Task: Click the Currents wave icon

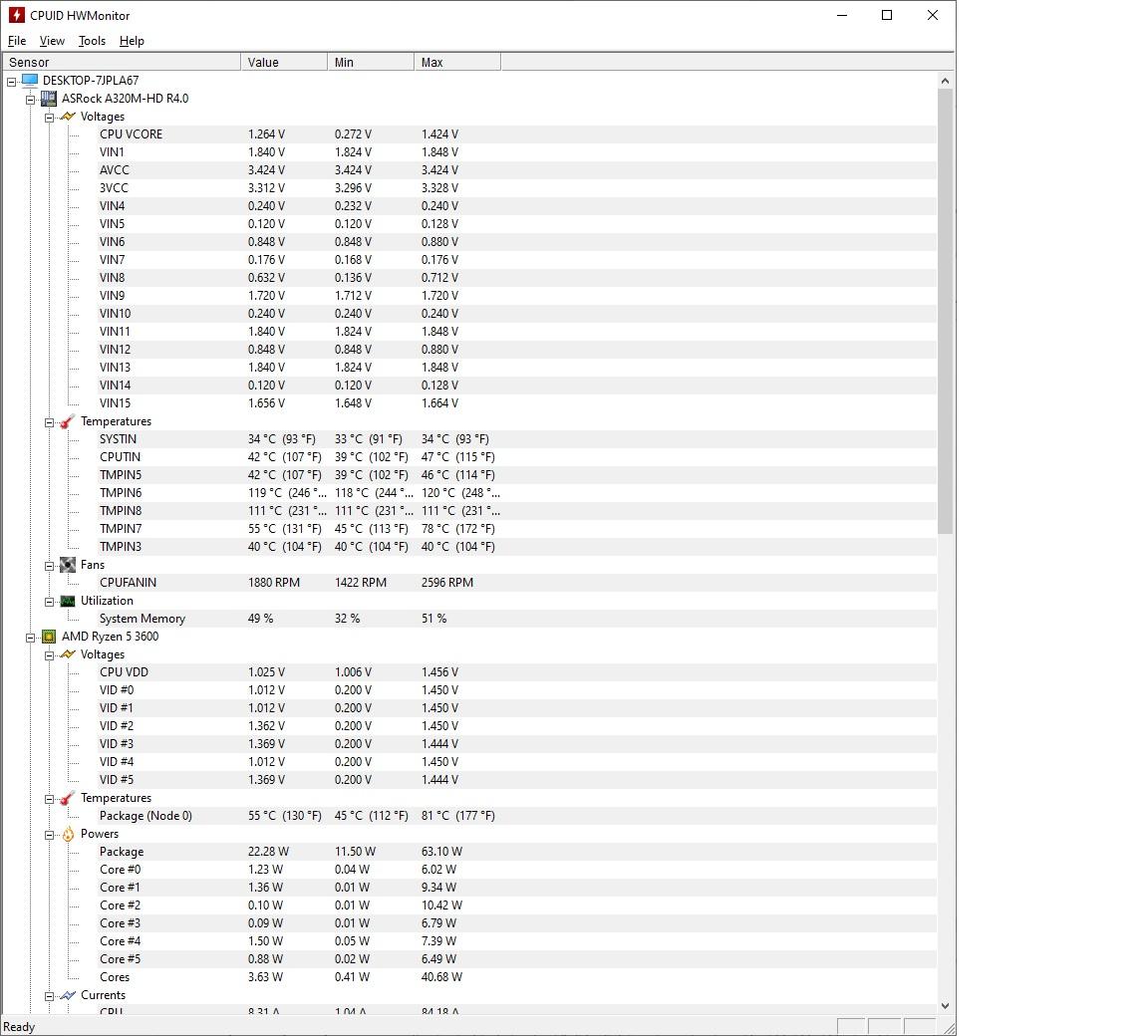Action: (x=68, y=995)
